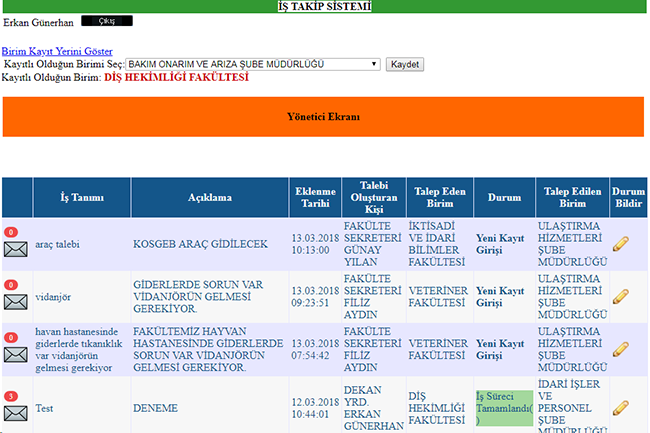Click the Eklenme Tarihi column header
This screenshot has height=433, width=650.
coord(314,198)
